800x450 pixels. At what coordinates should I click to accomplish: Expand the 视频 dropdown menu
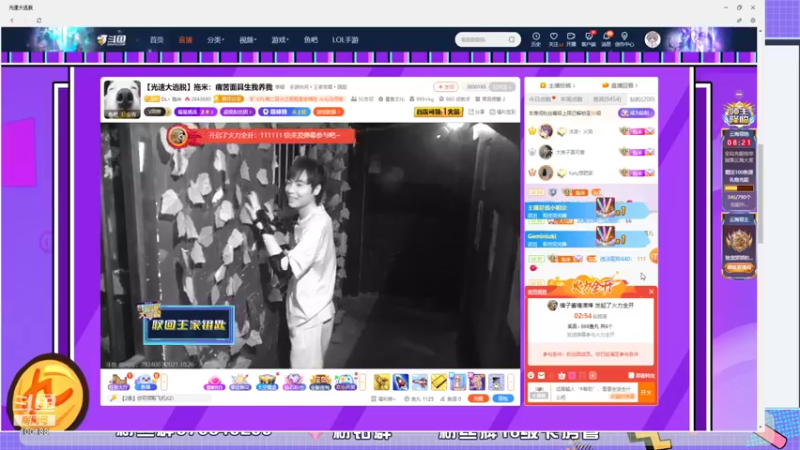[247, 40]
